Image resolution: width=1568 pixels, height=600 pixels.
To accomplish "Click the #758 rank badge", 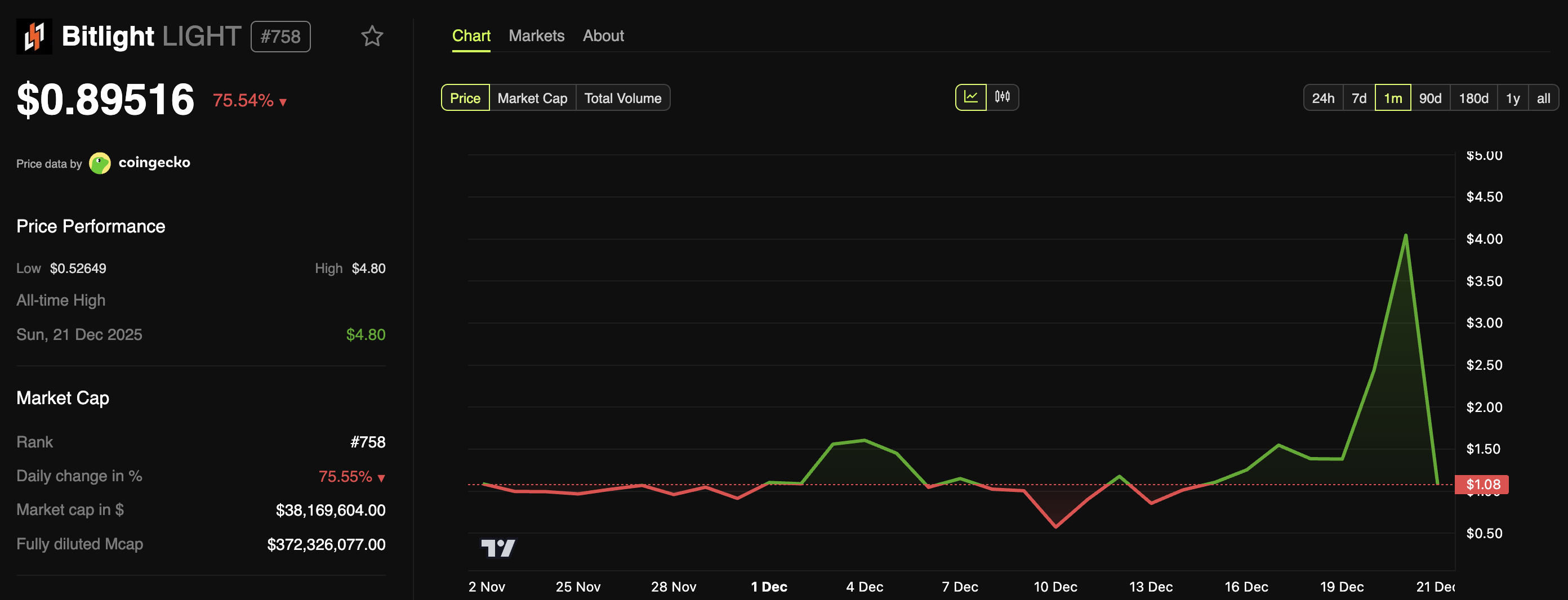I will (280, 36).
